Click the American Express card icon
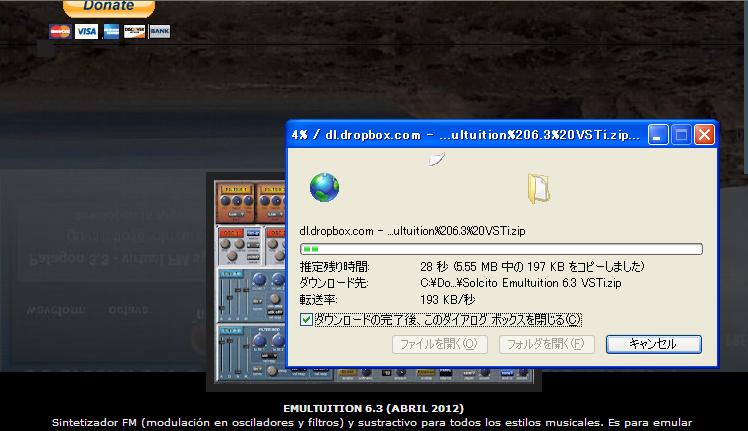 point(111,32)
